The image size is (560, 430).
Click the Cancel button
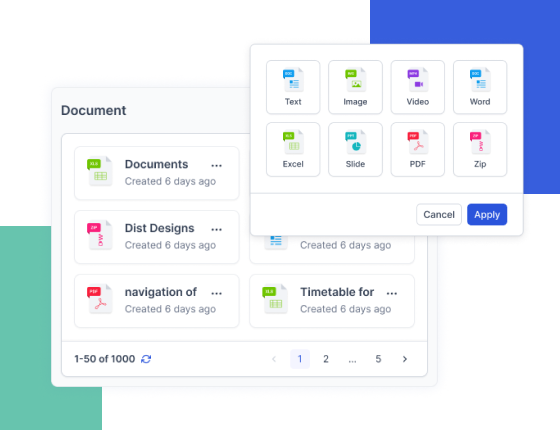tap(439, 215)
